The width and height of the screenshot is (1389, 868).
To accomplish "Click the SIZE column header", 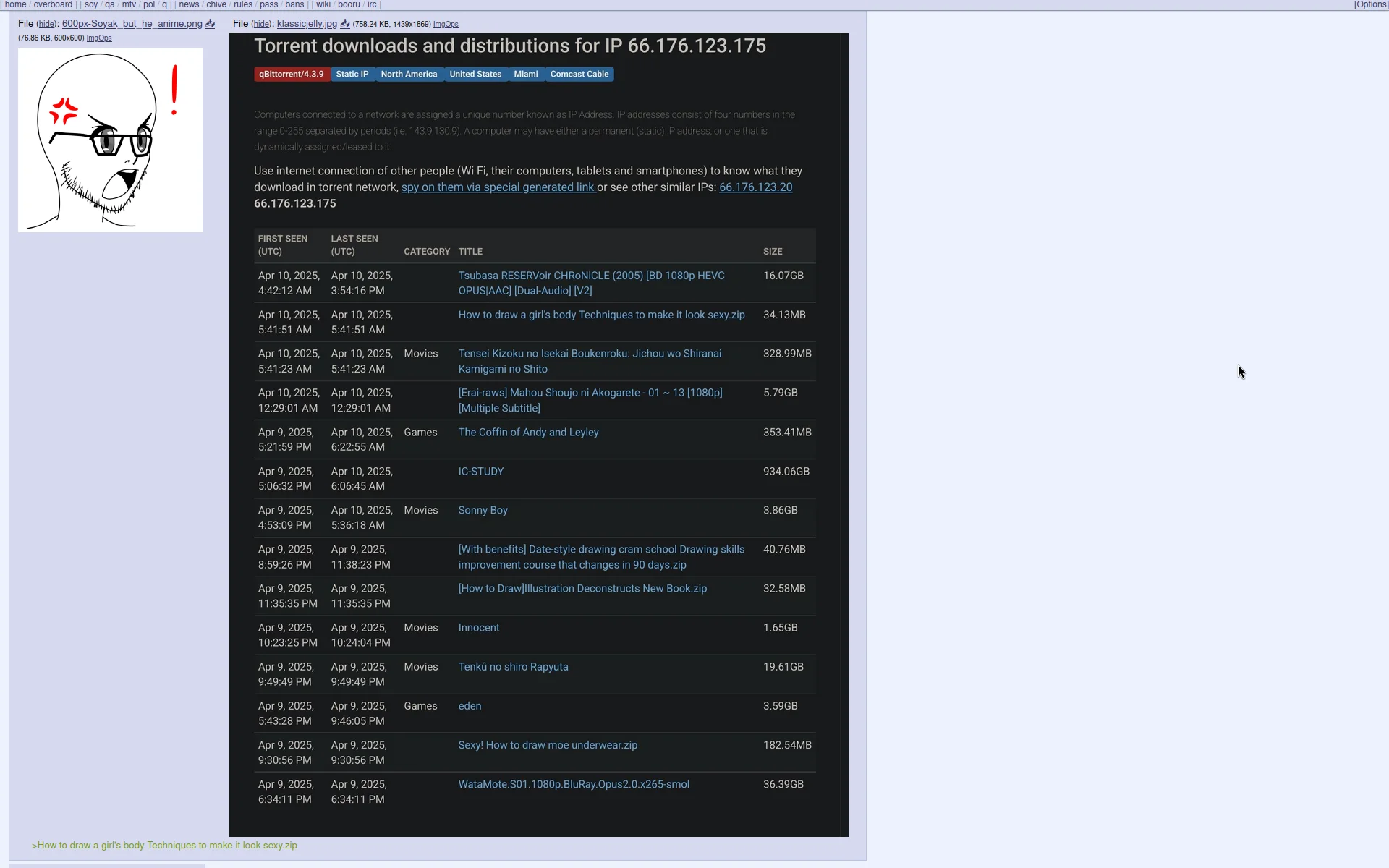I will [x=773, y=252].
